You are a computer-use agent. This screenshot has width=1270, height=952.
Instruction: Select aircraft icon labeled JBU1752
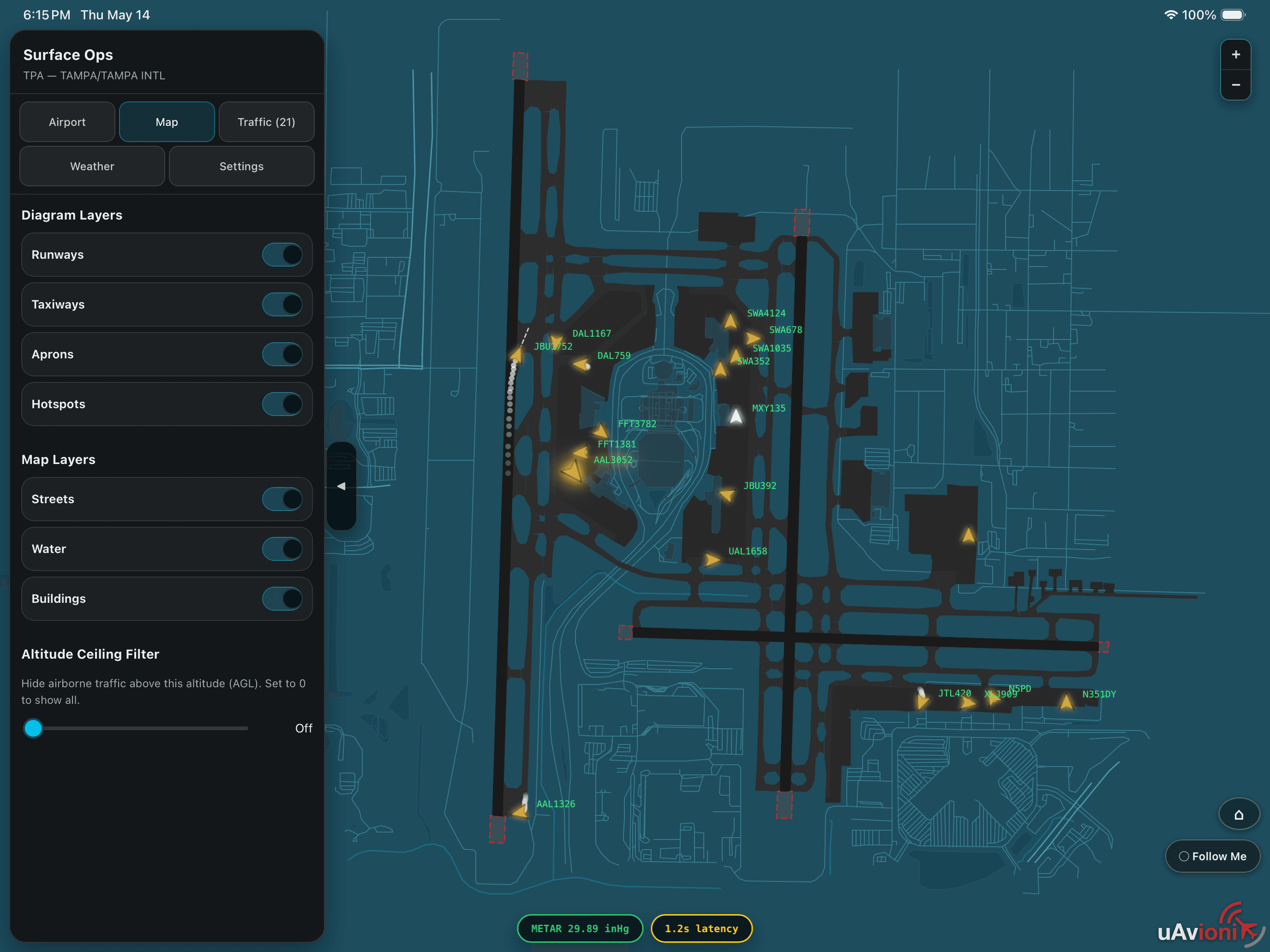(x=517, y=354)
